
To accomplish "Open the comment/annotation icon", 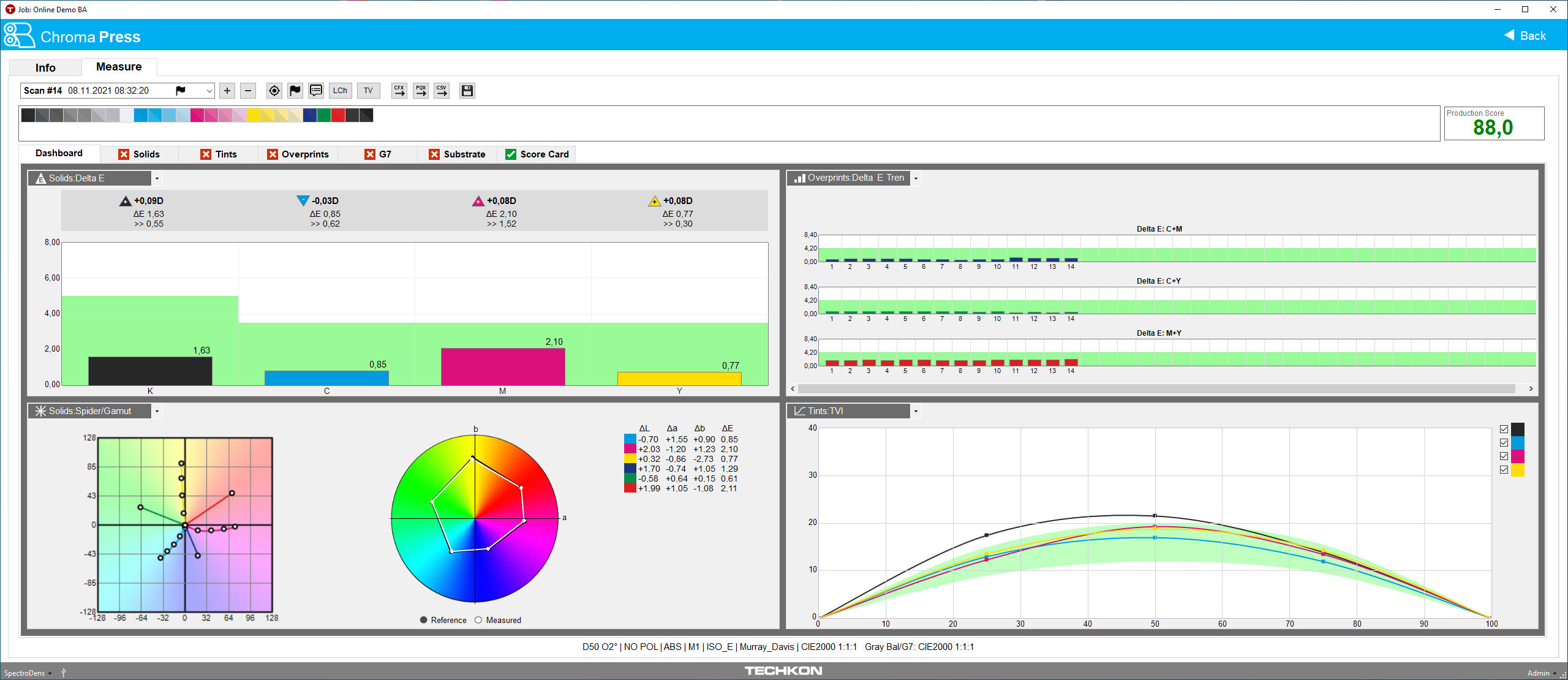I will (316, 91).
